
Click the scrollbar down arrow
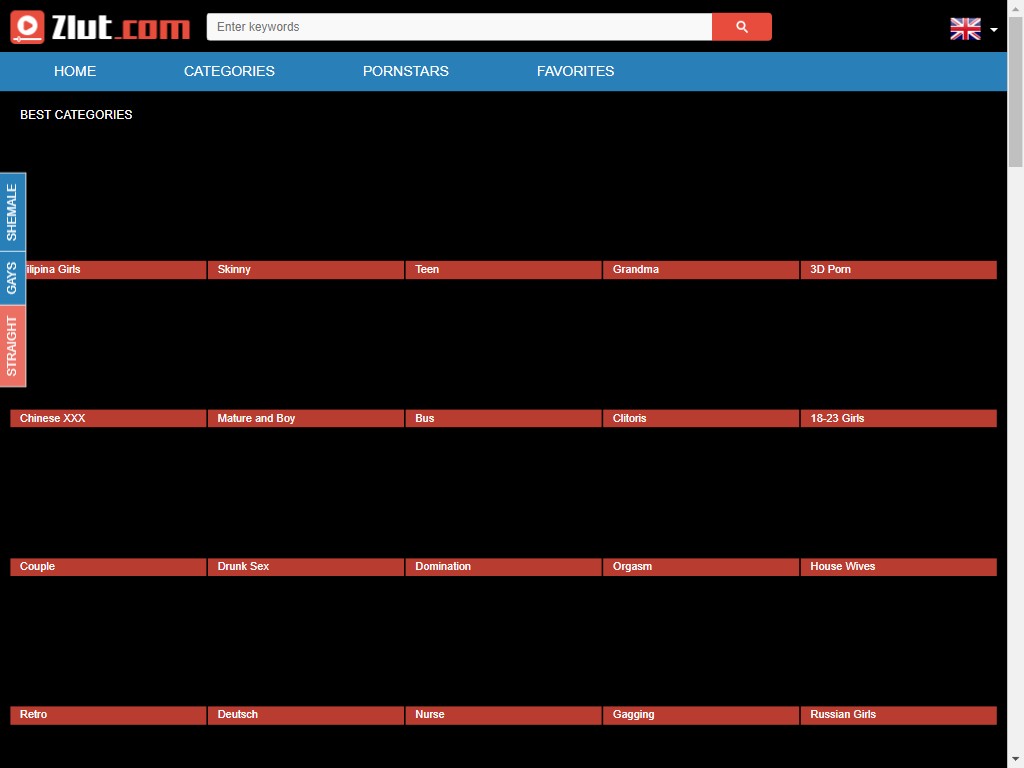click(x=1016, y=760)
